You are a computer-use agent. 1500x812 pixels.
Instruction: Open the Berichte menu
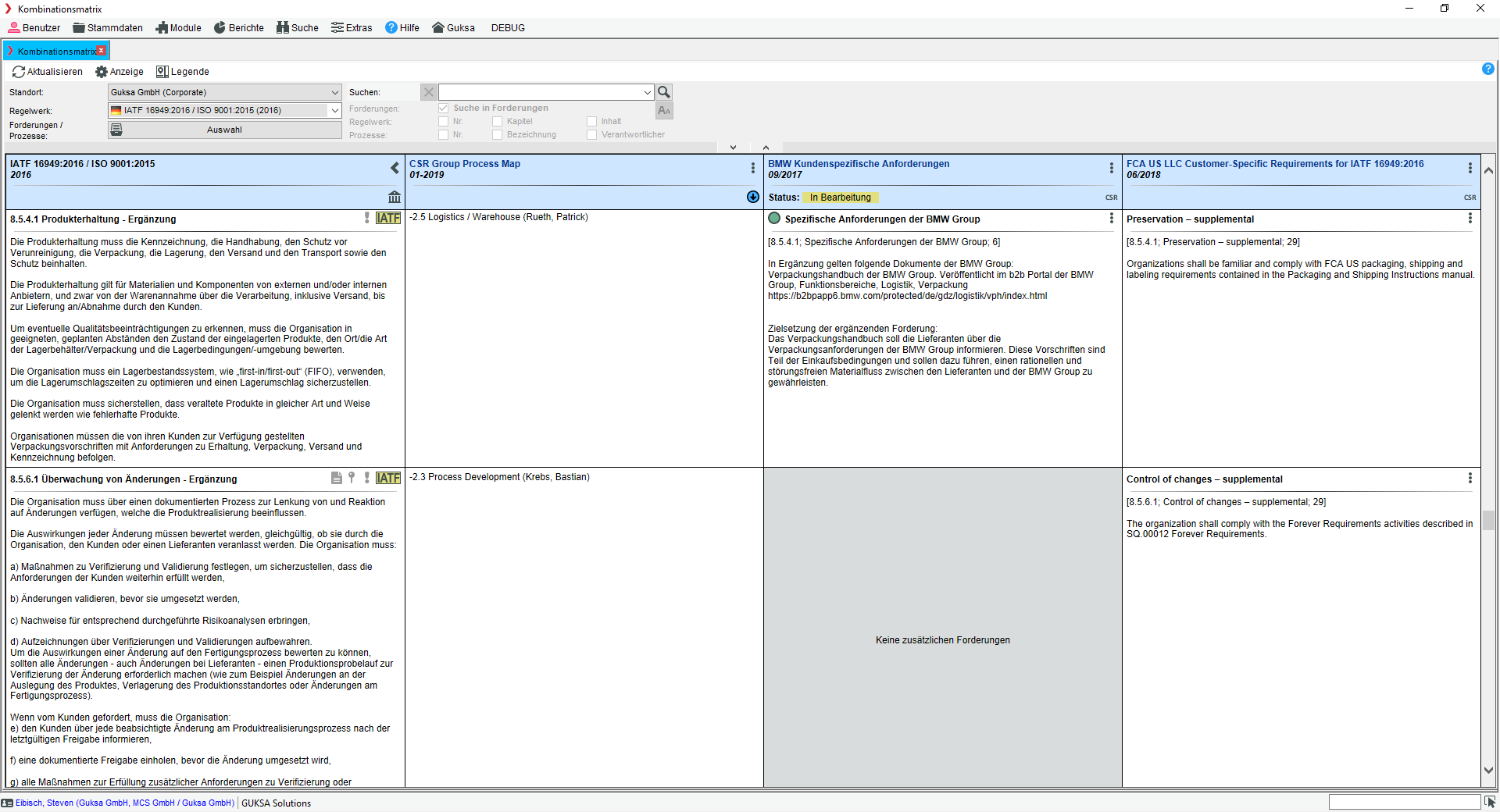point(239,27)
